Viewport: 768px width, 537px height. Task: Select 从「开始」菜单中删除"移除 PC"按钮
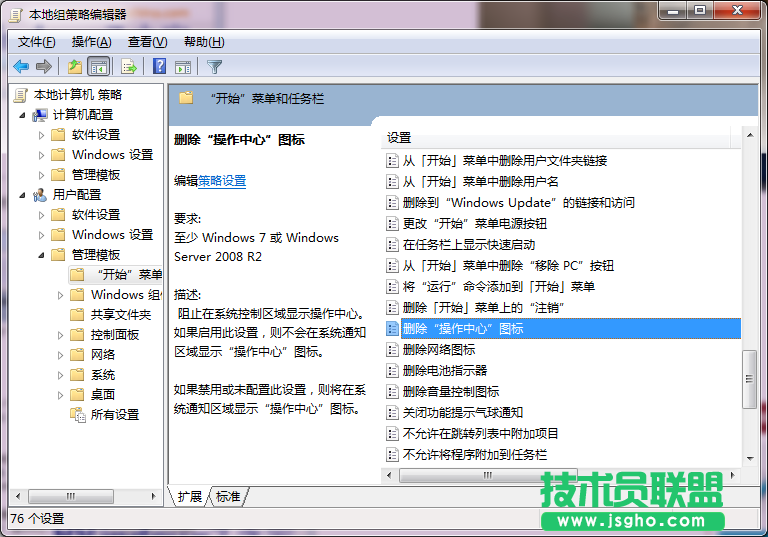coord(508,266)
